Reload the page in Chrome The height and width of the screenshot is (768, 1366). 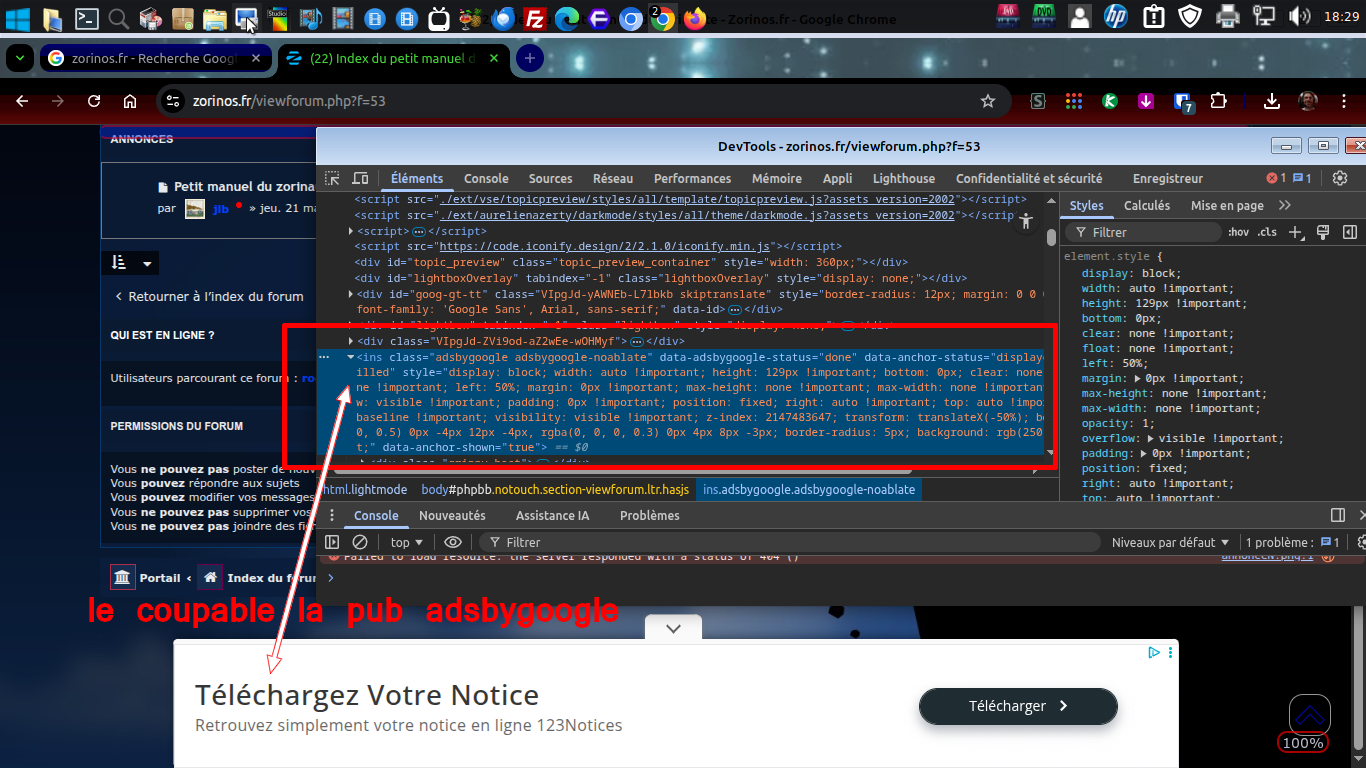(x=94, y=101)
